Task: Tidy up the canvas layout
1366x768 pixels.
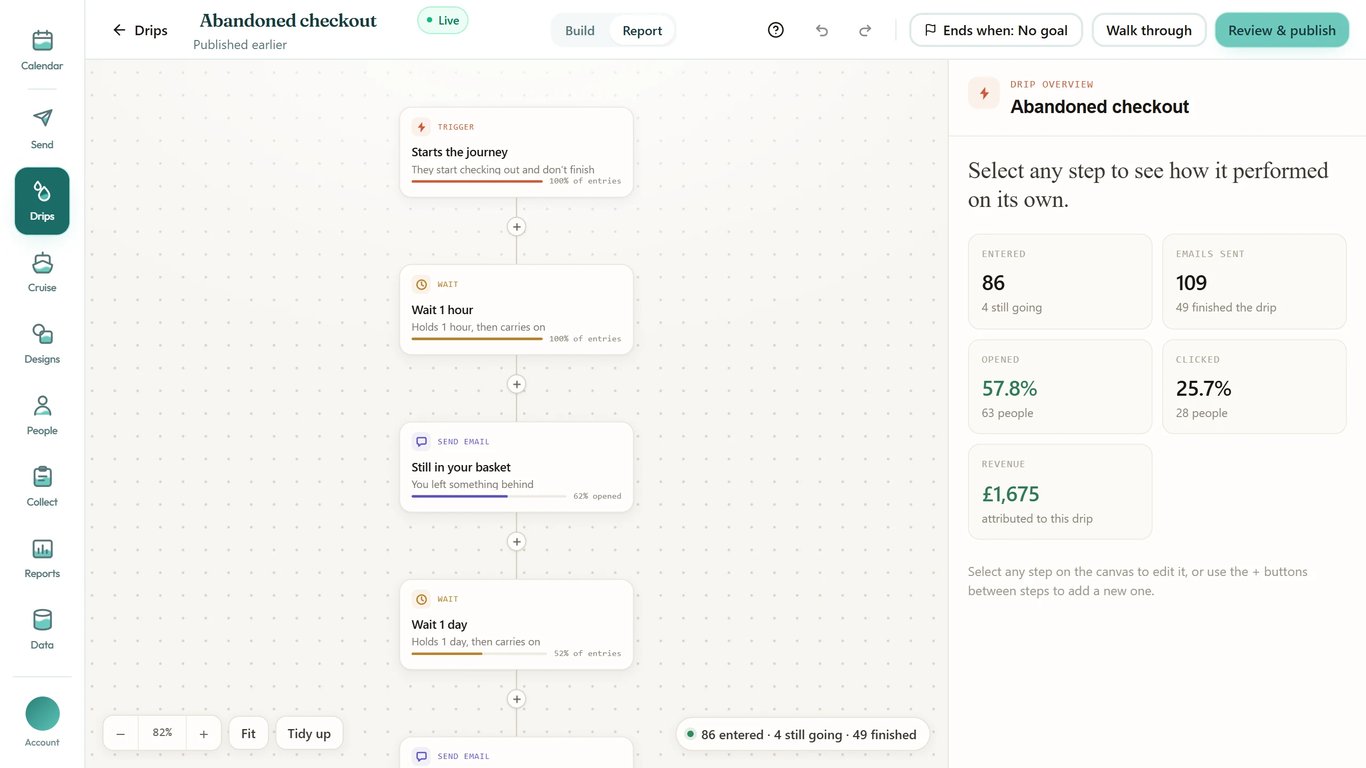Action: tap(309, 733)
